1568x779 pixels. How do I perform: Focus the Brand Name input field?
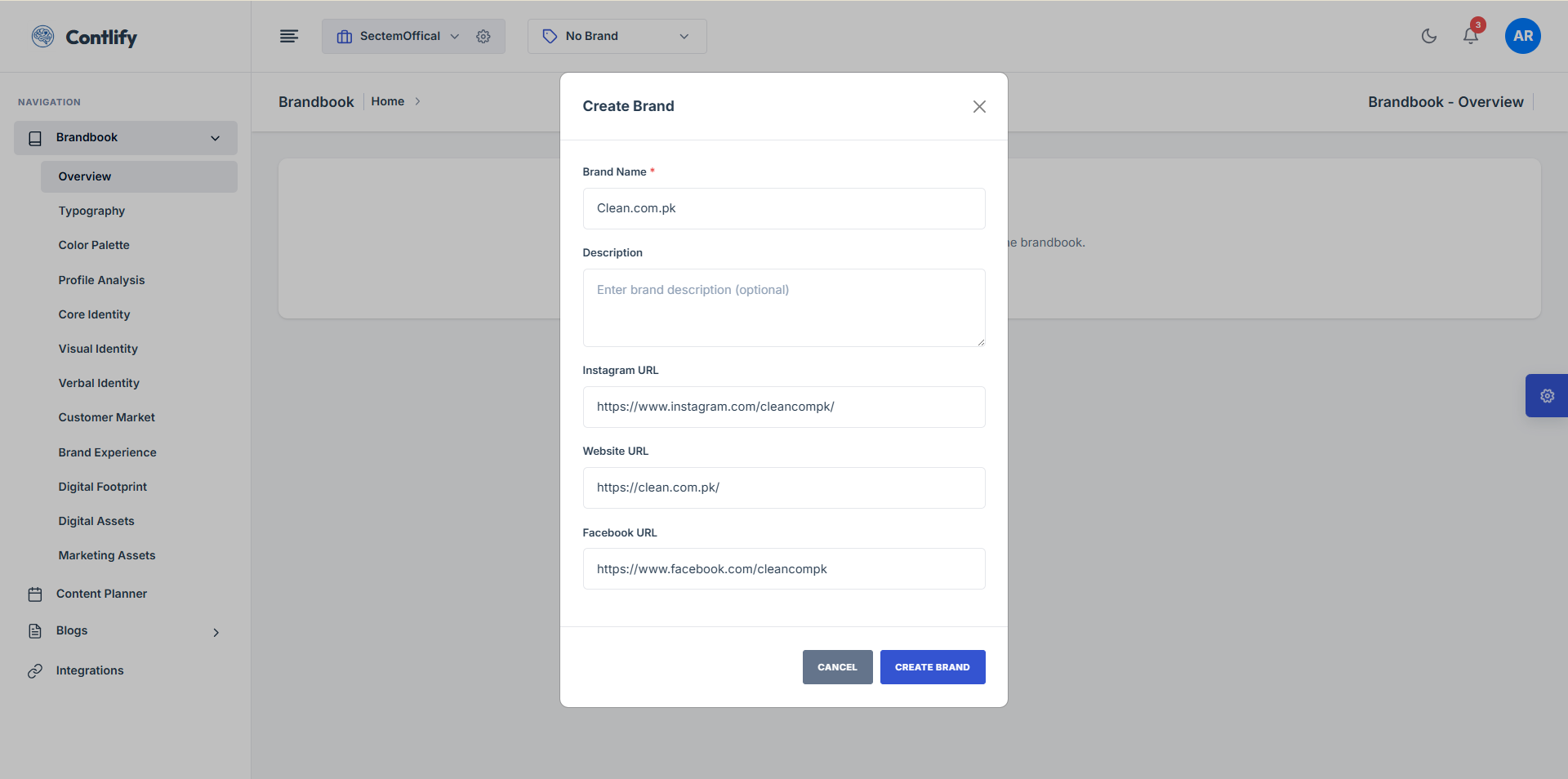pyautogui.click(x=783, y=209)
